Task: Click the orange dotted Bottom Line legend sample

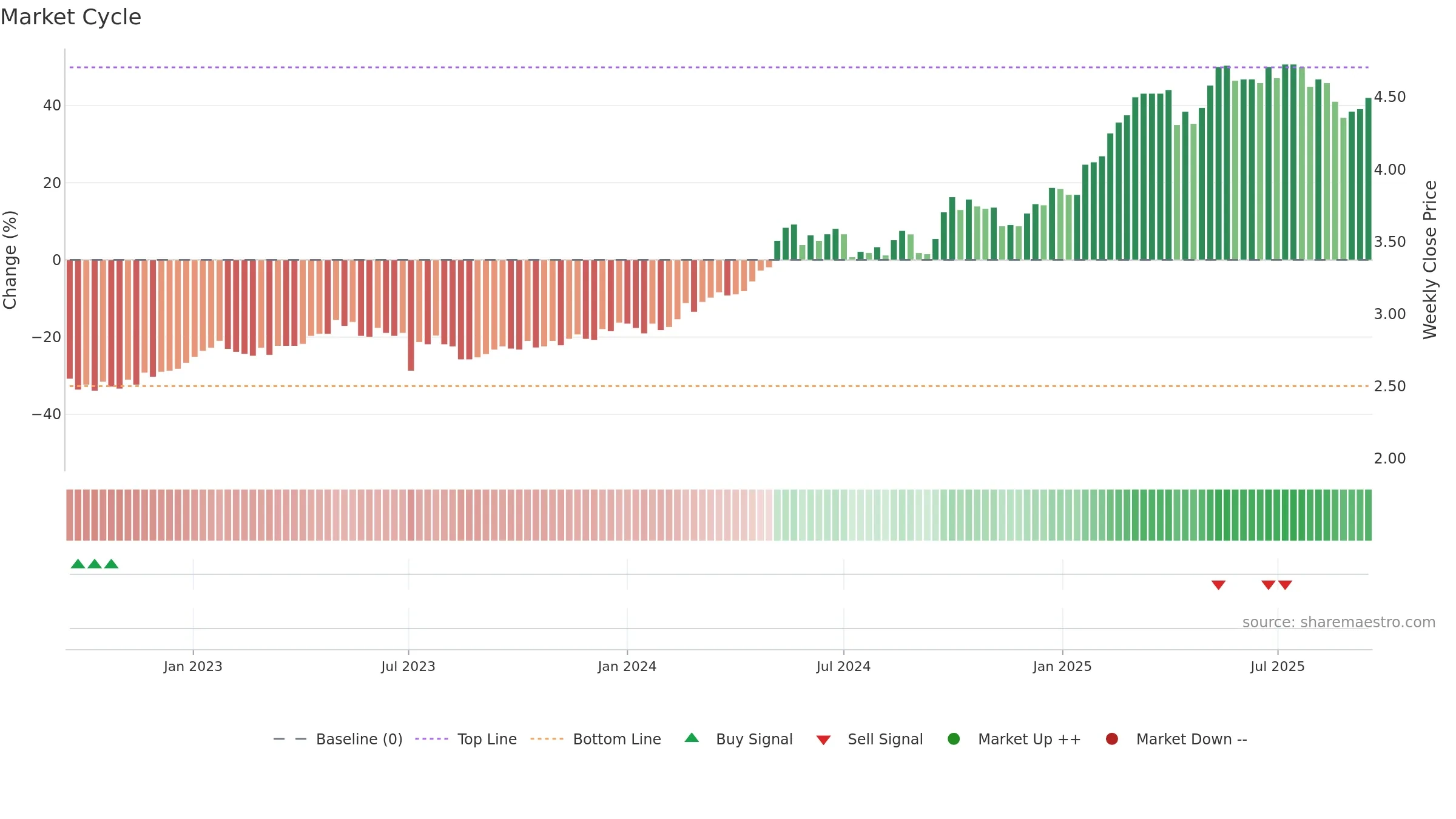Action: point(547,739)
